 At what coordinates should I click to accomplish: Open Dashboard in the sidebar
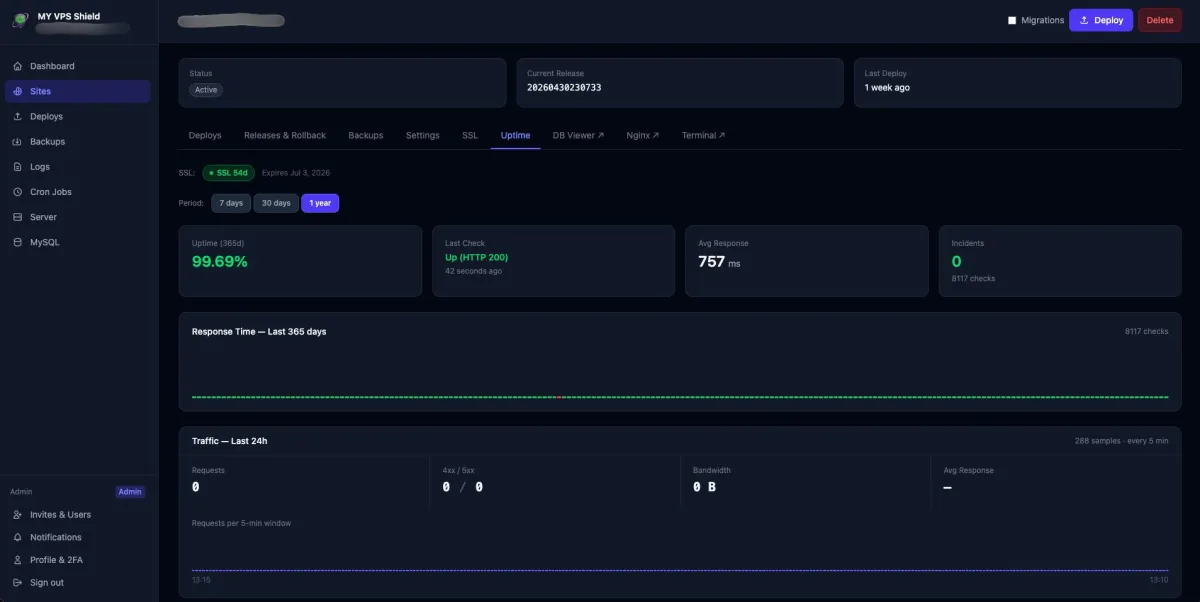[78, 66]
